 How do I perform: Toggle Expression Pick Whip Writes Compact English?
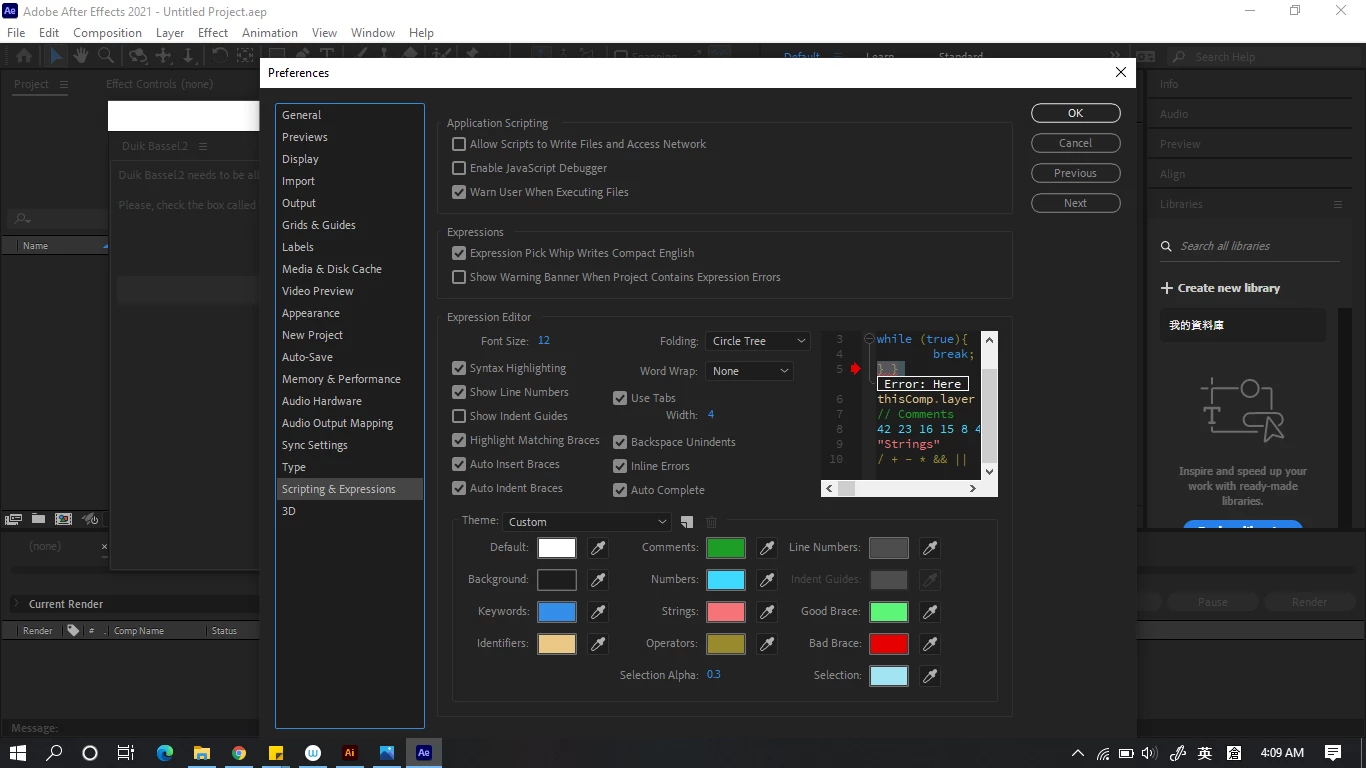[459, 253]
